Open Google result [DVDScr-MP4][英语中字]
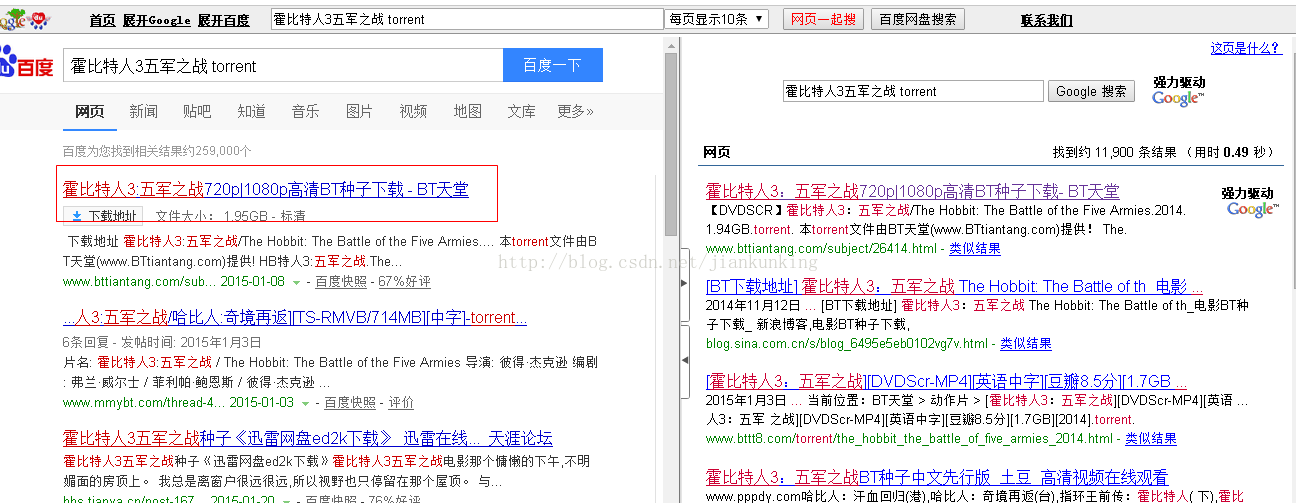The width and height of the screenshot is (1296, 503). [947, 382]
